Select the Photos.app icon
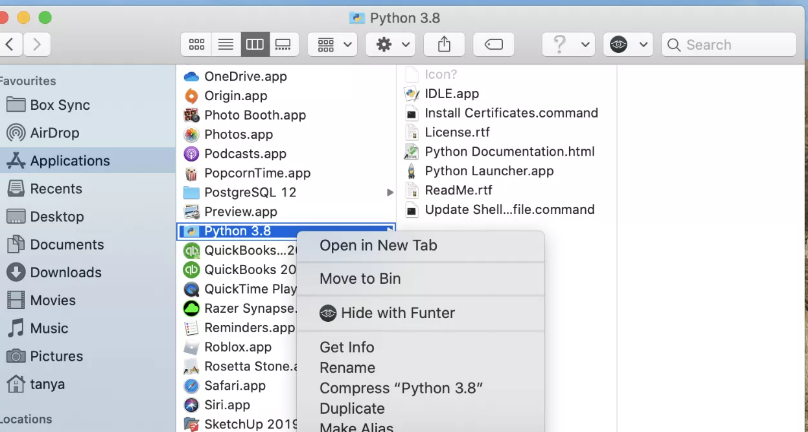The width and height of the screenshot is (808, 432). point(191,134)
